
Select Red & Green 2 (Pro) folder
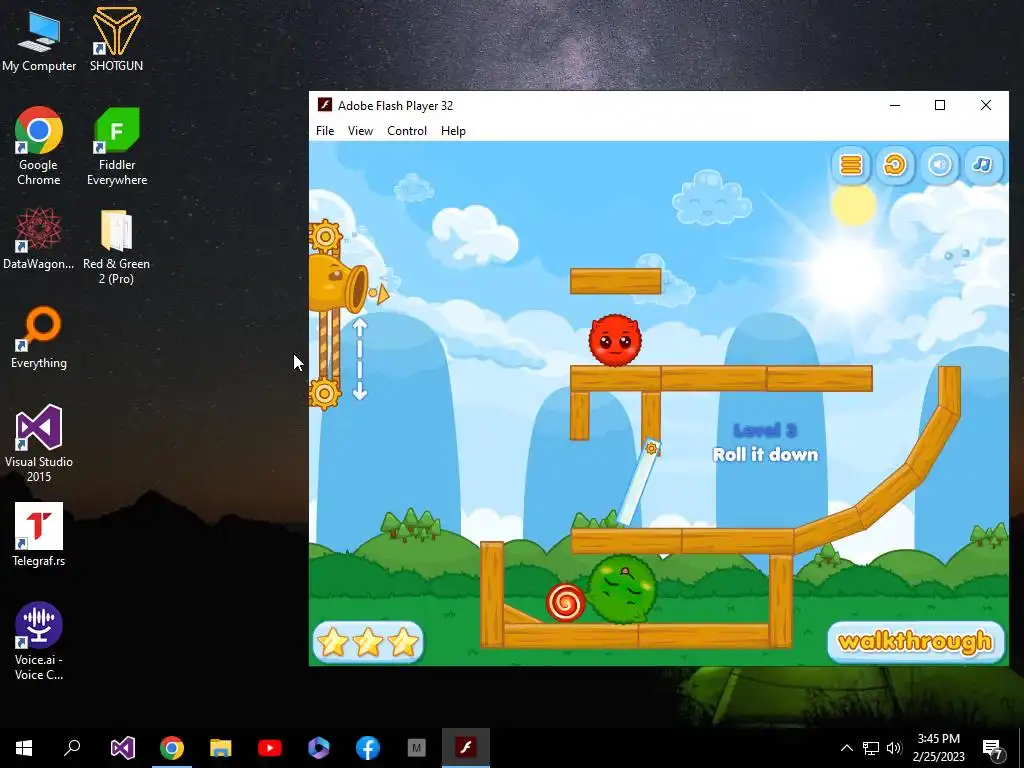point(116,247)
